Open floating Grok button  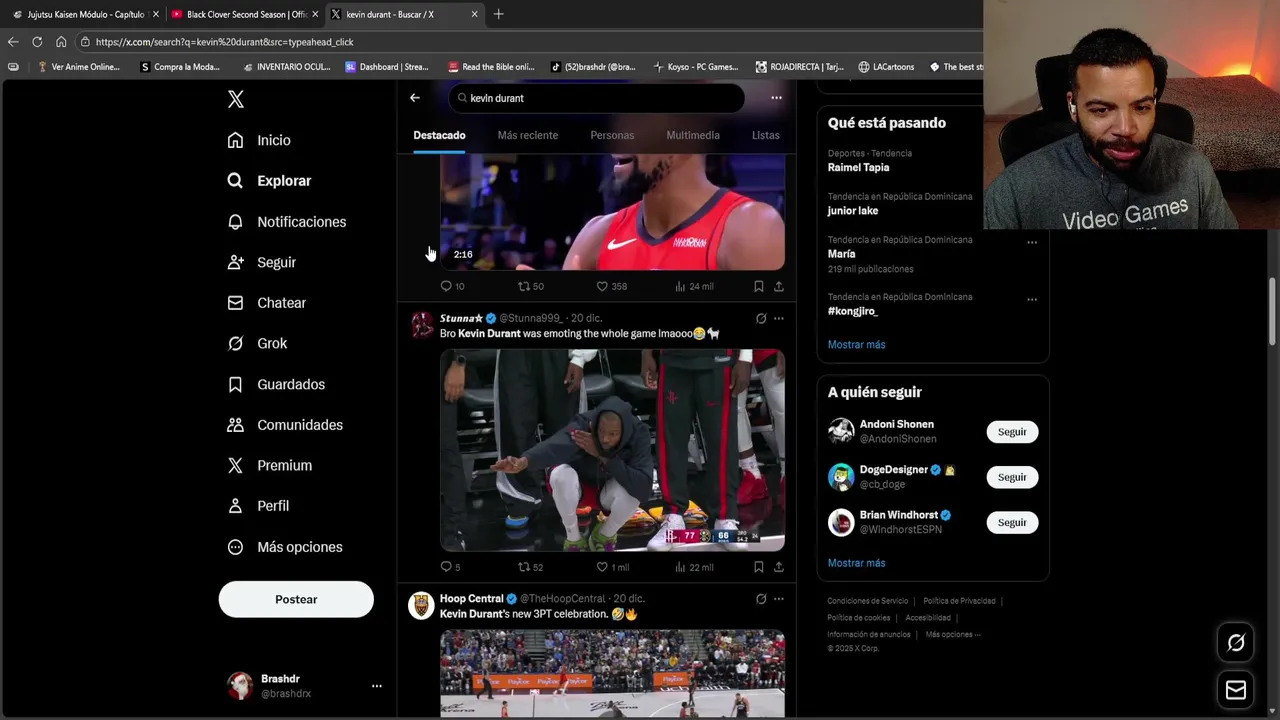coord(1236,643)
